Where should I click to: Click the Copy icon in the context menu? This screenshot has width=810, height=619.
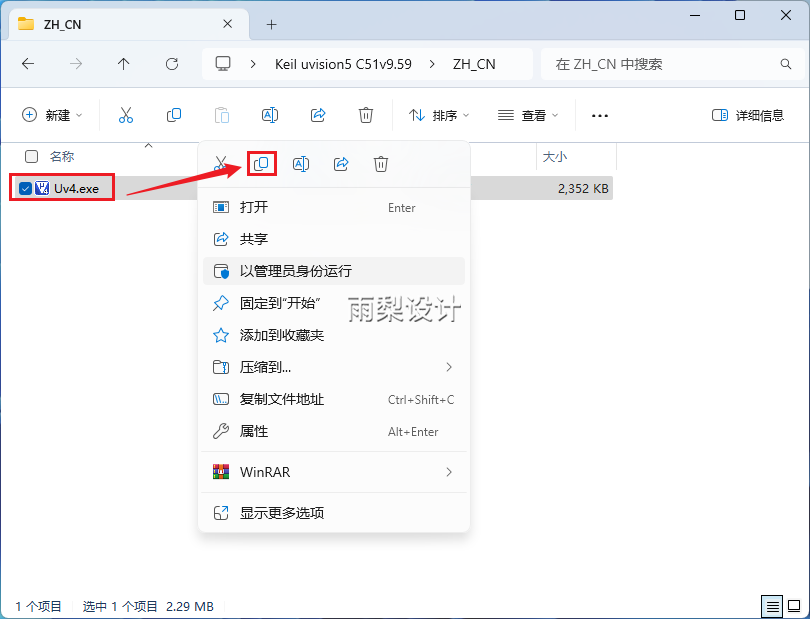(x=260, y=163)
